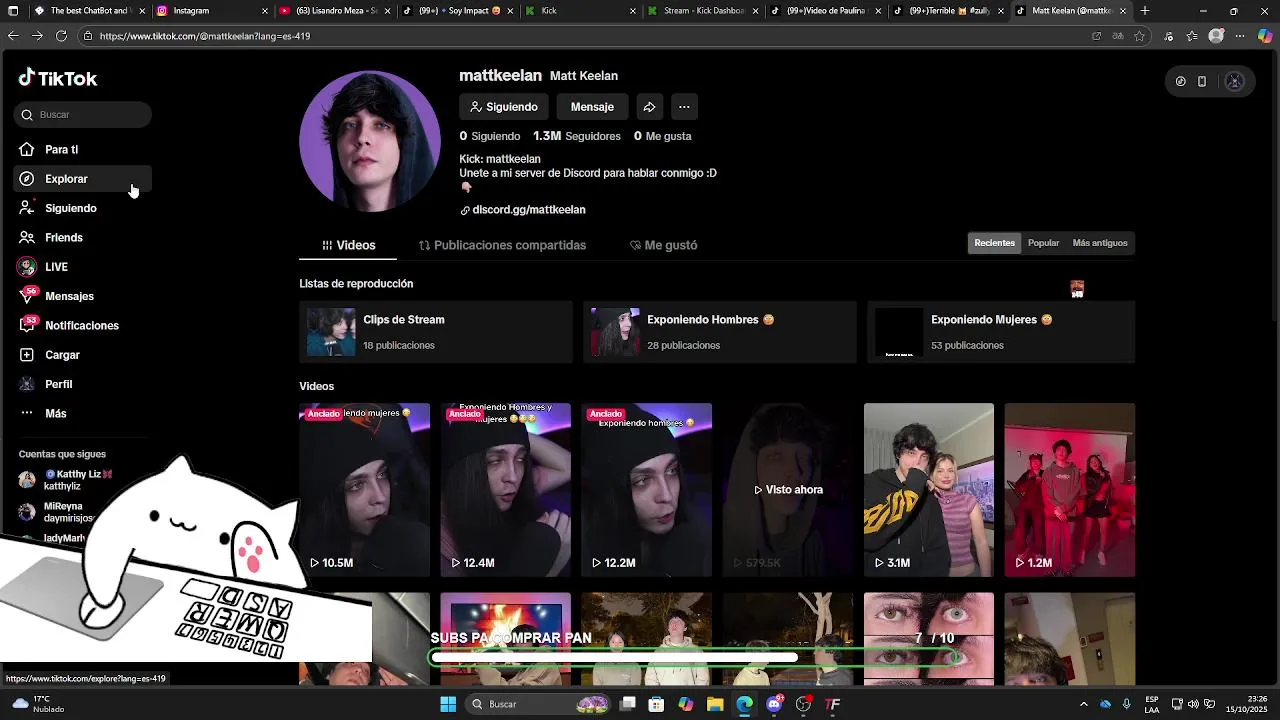Switch to The best ChatBot tab
Image resolution: width=1280 pixels, height=720 pixels.
[88, 11]
